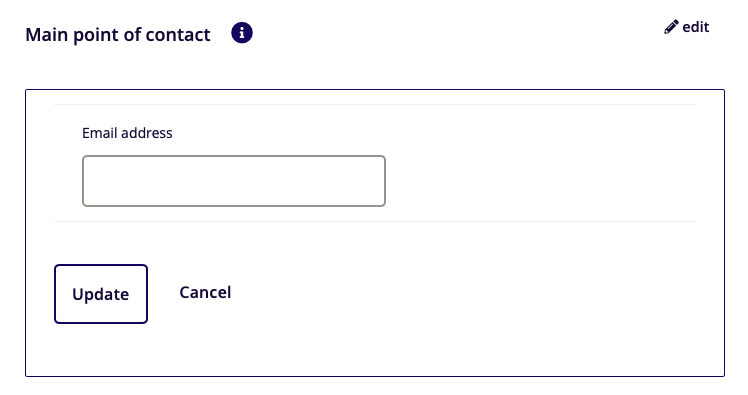Show details via the circular 'i' icon
Viewport: 748px width, 395px height.
point(242,33)
